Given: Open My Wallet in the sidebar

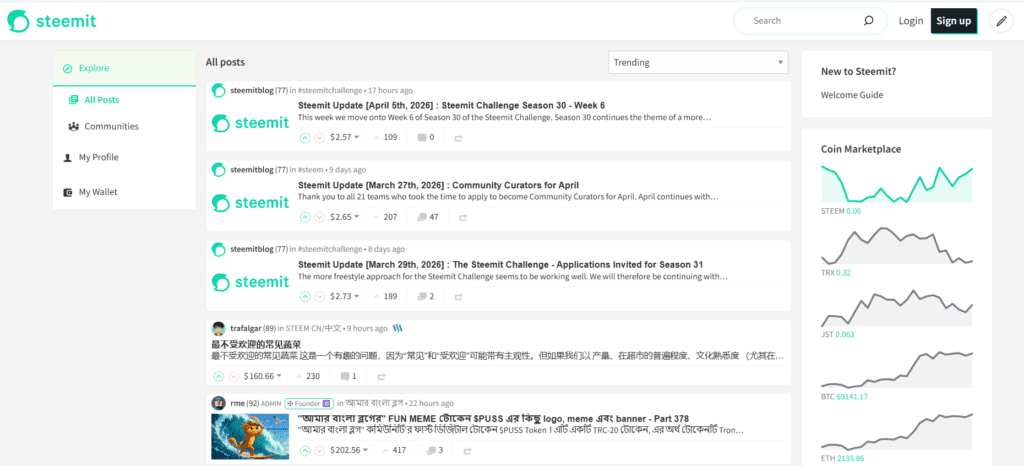Looking at the screenshot, I should [99, 193].
